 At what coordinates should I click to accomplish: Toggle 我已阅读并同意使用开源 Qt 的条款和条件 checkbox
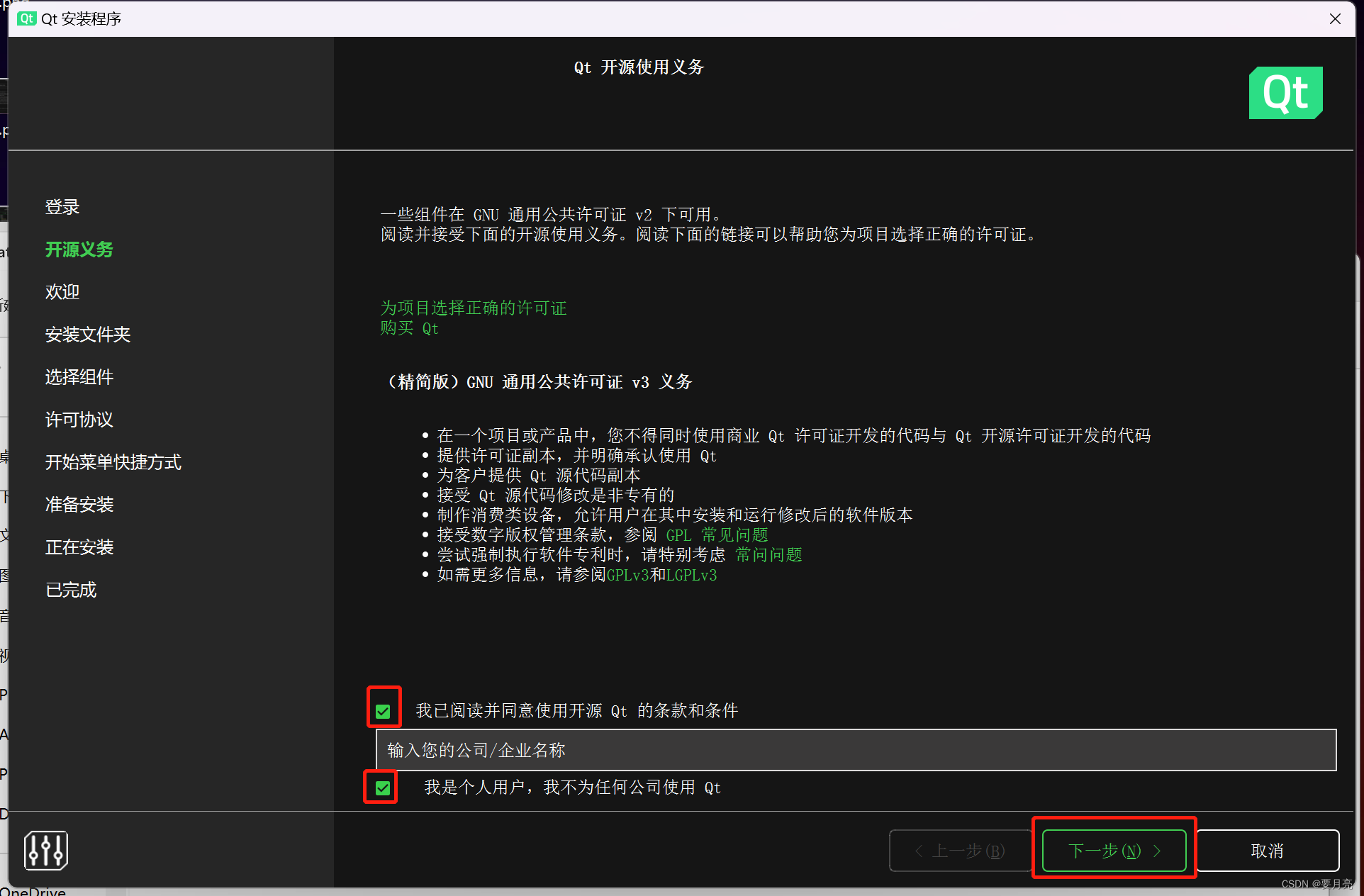pyautogui.click(x=383, y=711)
